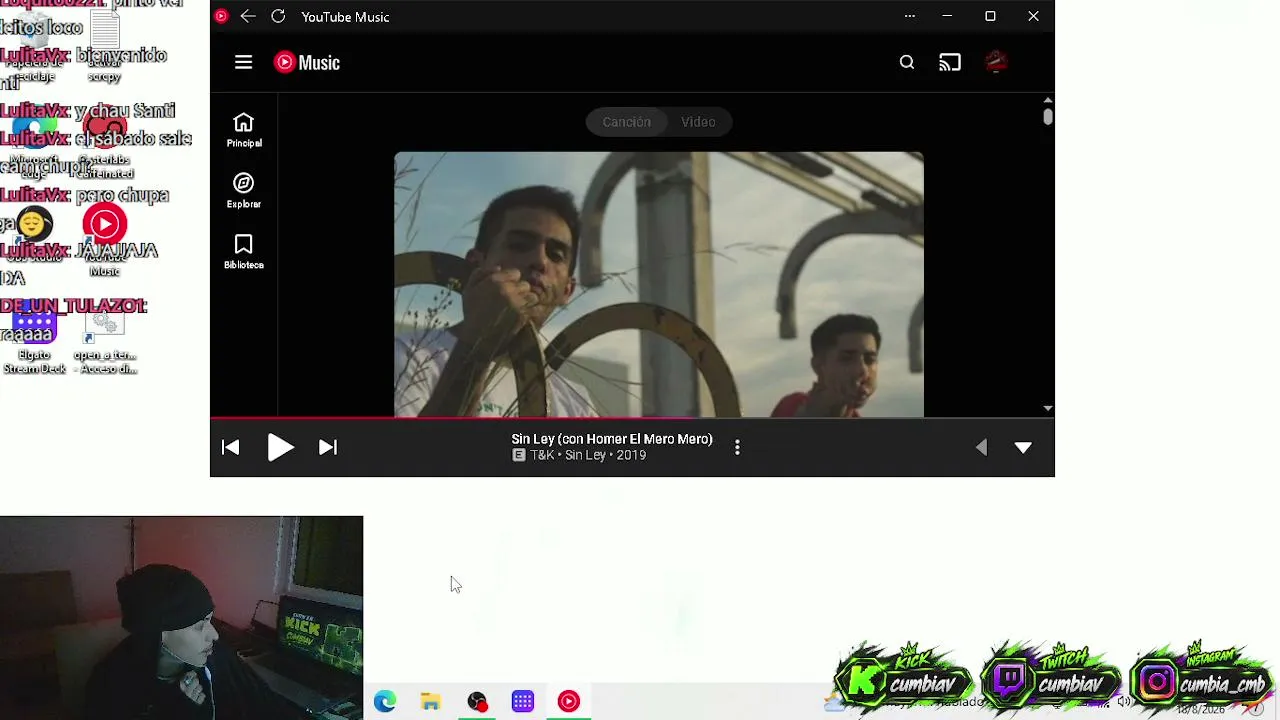1280x720 pixels.
Task: Reload the YouTube Music app
Action: (x=278, y=16)
